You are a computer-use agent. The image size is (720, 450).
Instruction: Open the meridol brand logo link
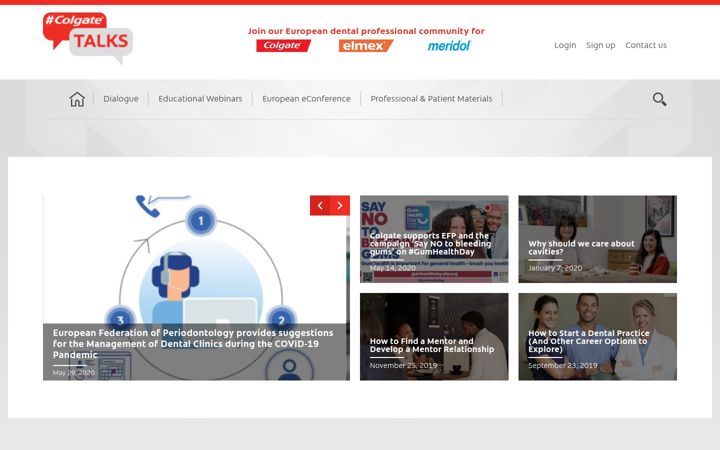coord(449,45)
